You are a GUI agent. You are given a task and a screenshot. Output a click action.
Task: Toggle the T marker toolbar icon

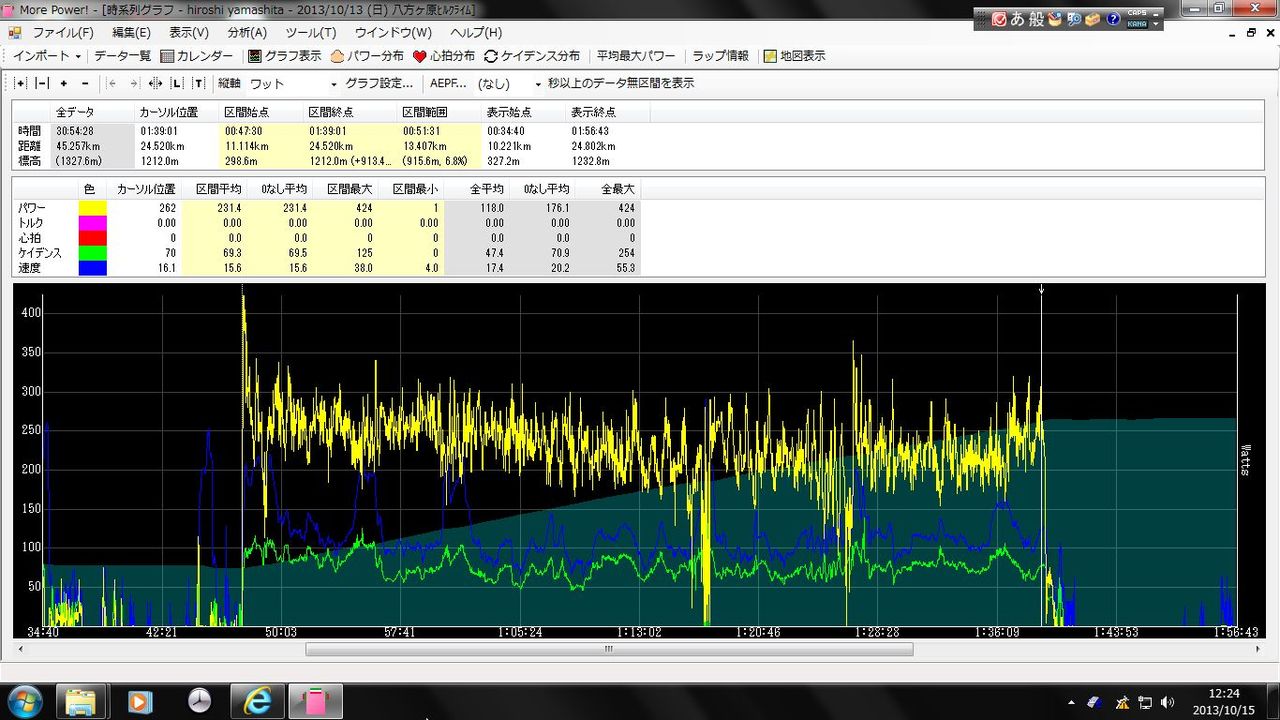pos(199,84)
